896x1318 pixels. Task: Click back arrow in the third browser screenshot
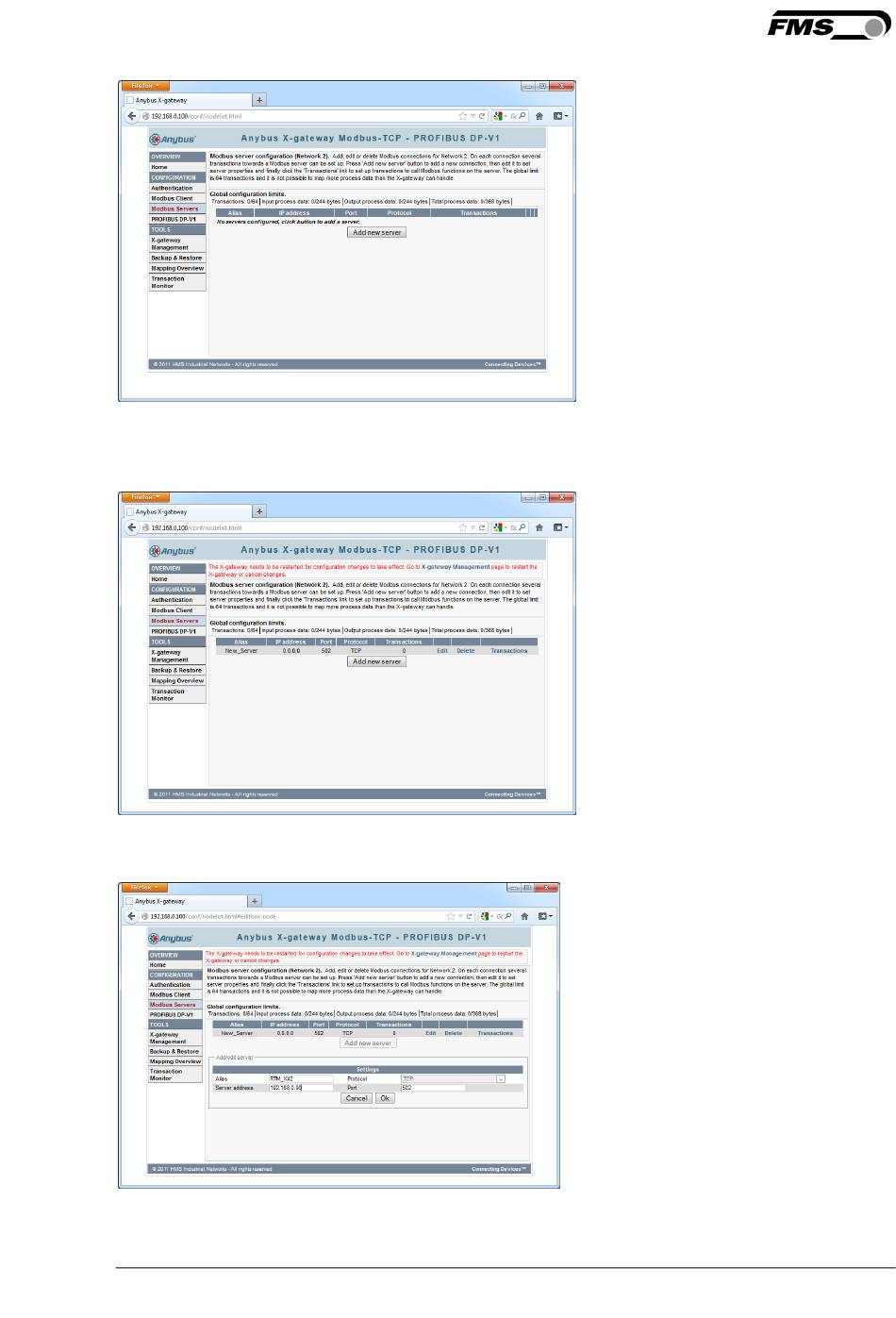(132, 916)
